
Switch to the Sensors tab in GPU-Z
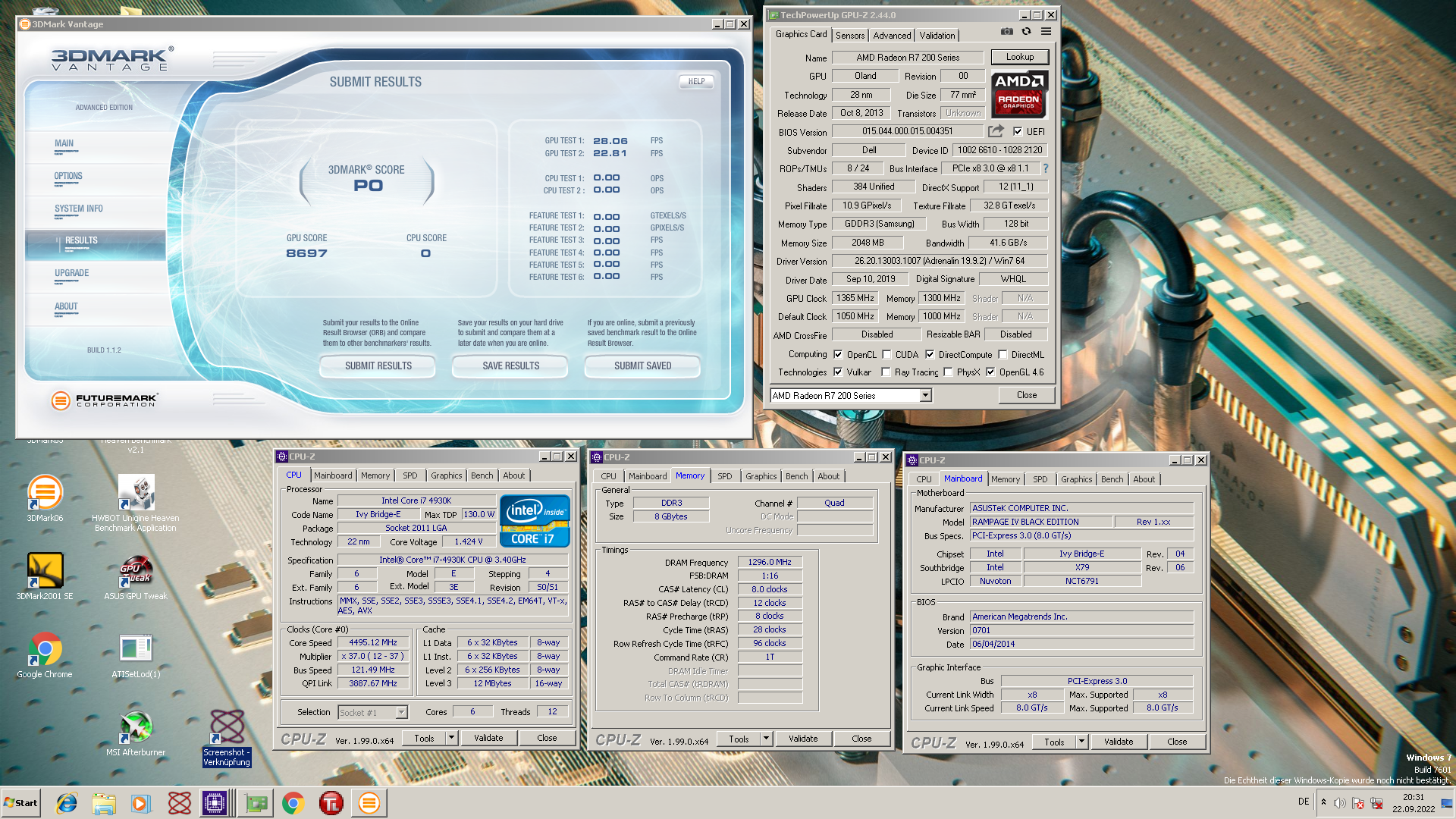tap(850, 36)
